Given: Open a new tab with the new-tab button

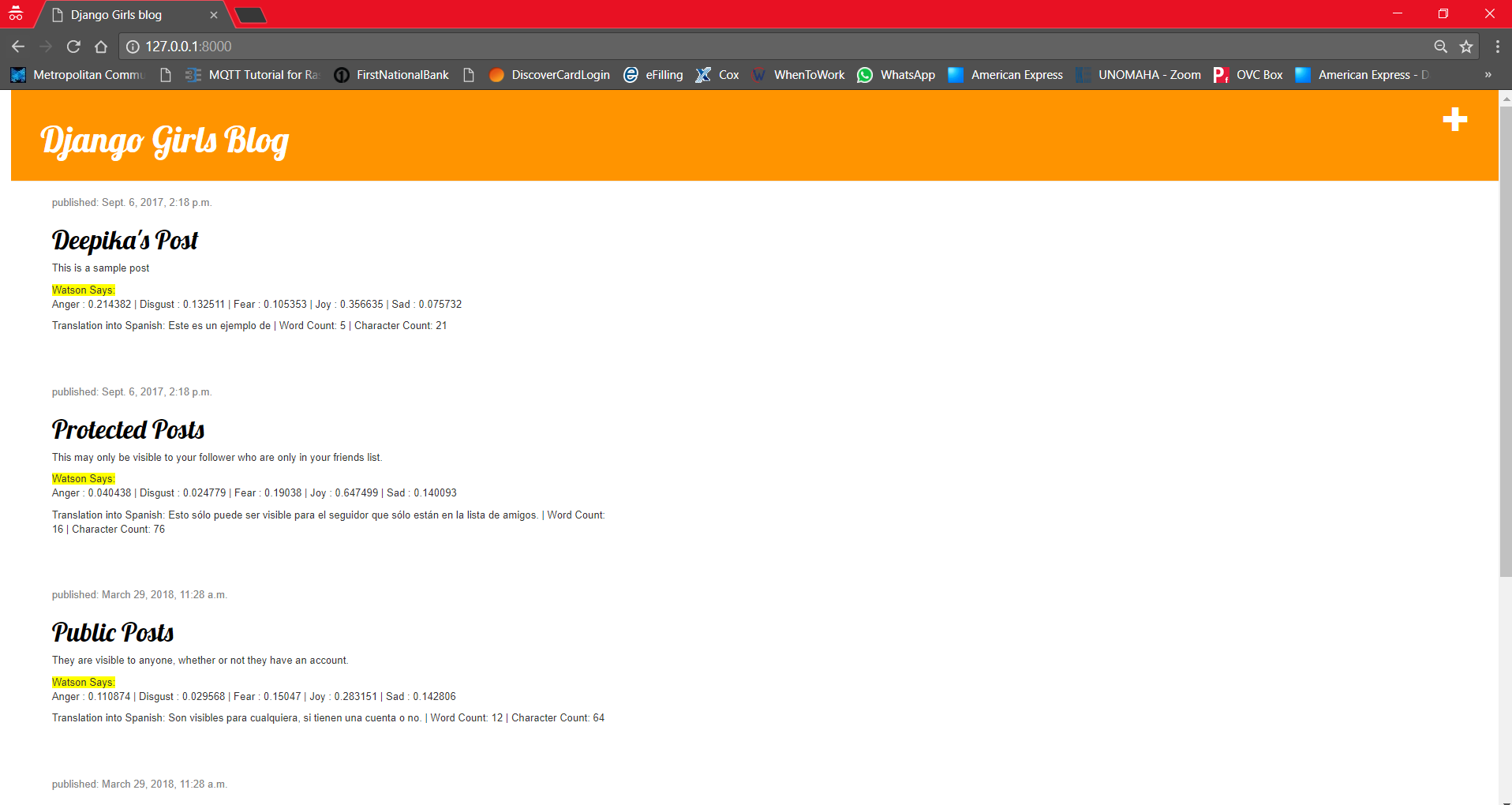Looking at the screenshot, I should 251,15.
